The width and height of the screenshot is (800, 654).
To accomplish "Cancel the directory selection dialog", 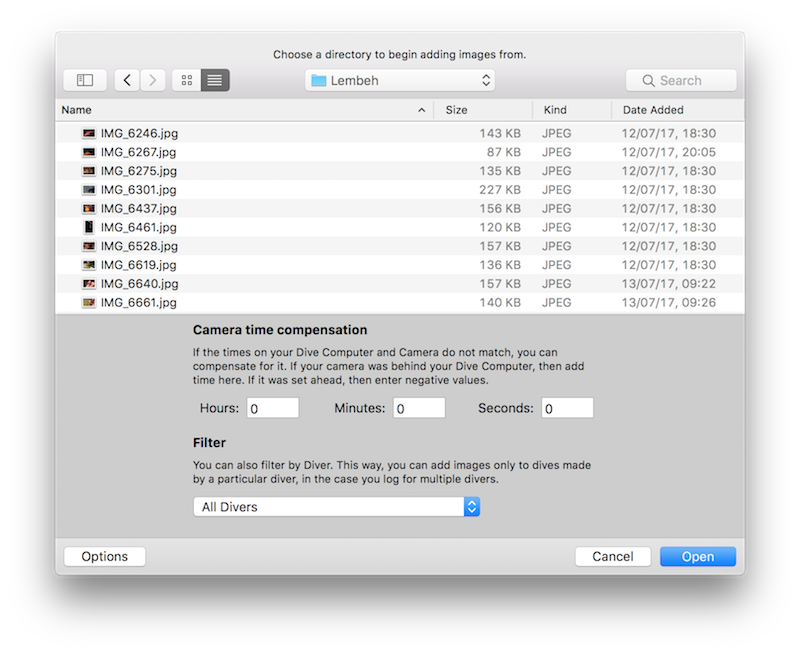I will point(613,557).
